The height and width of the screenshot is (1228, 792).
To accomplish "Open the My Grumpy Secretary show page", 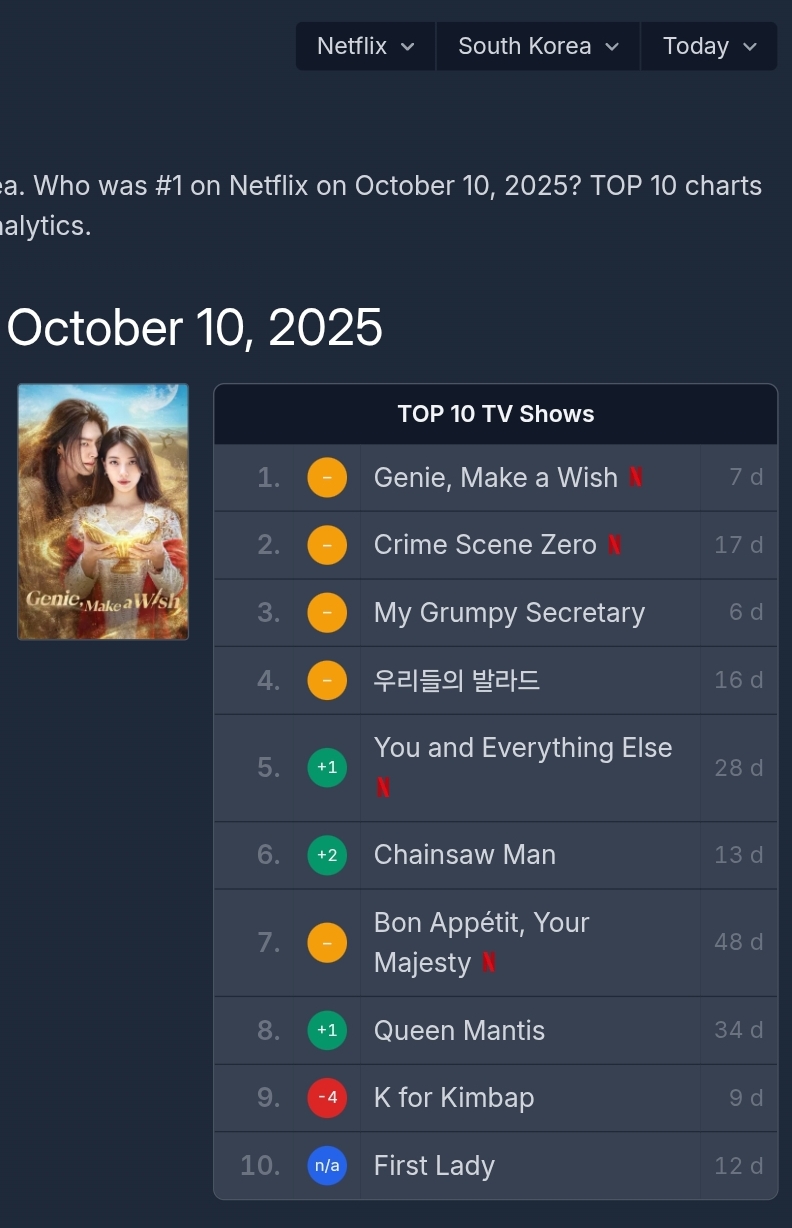I will click(509, 613).
